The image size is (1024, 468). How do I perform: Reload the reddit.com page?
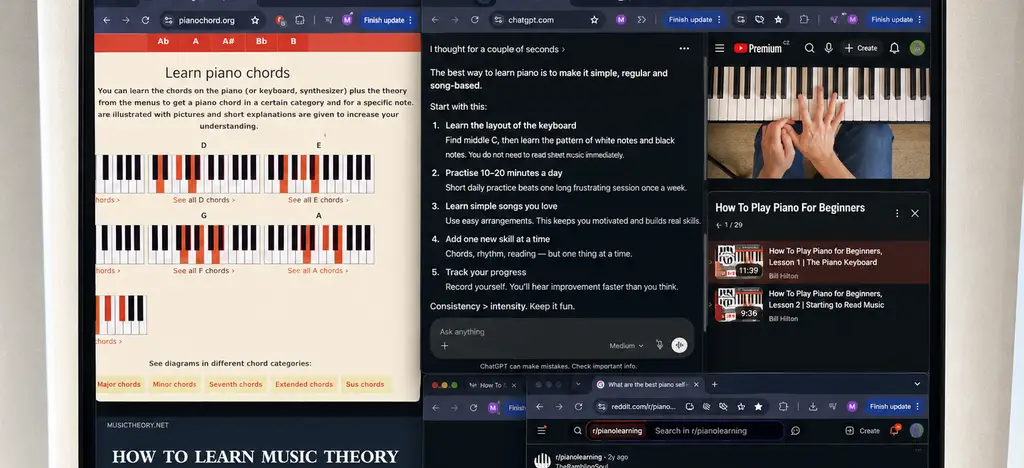point(578,407)
